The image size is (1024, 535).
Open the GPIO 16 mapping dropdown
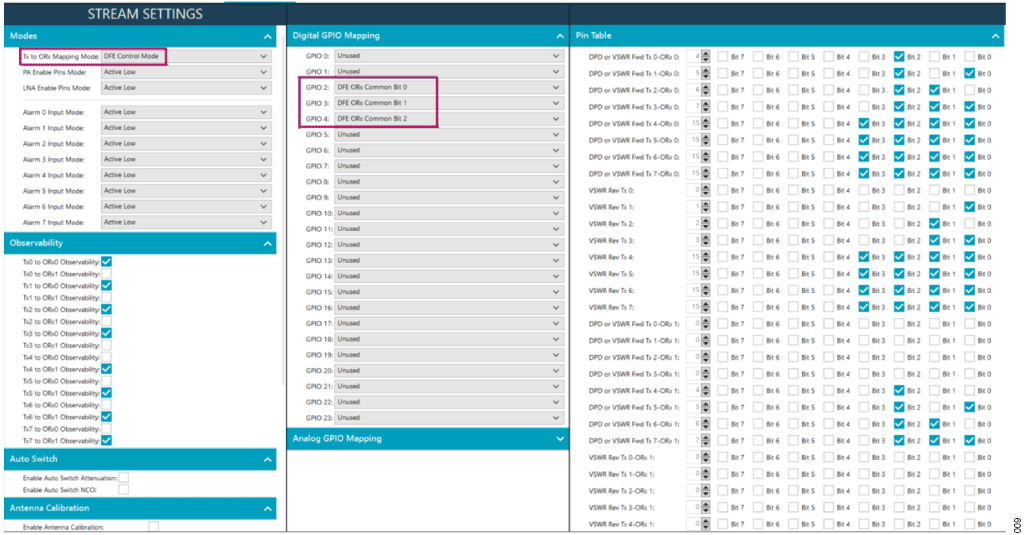pos(449,308)
